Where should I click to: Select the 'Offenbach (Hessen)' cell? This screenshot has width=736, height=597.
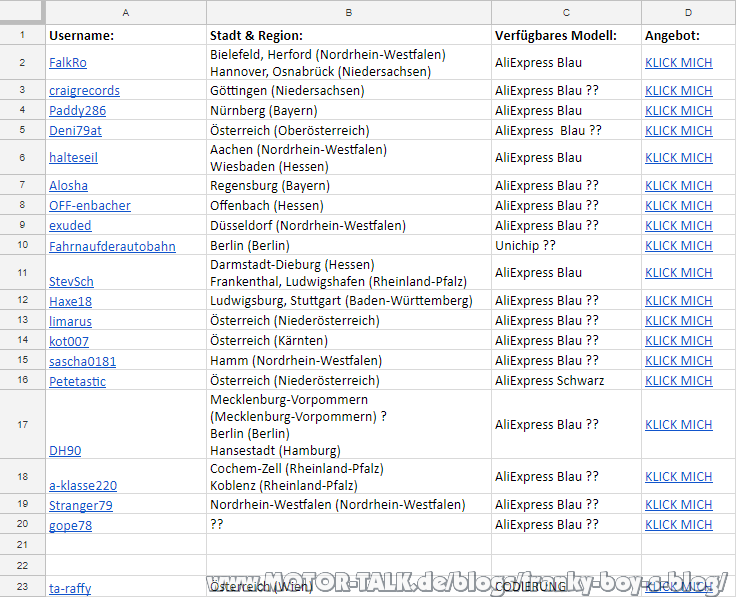[x=349, y=205]
